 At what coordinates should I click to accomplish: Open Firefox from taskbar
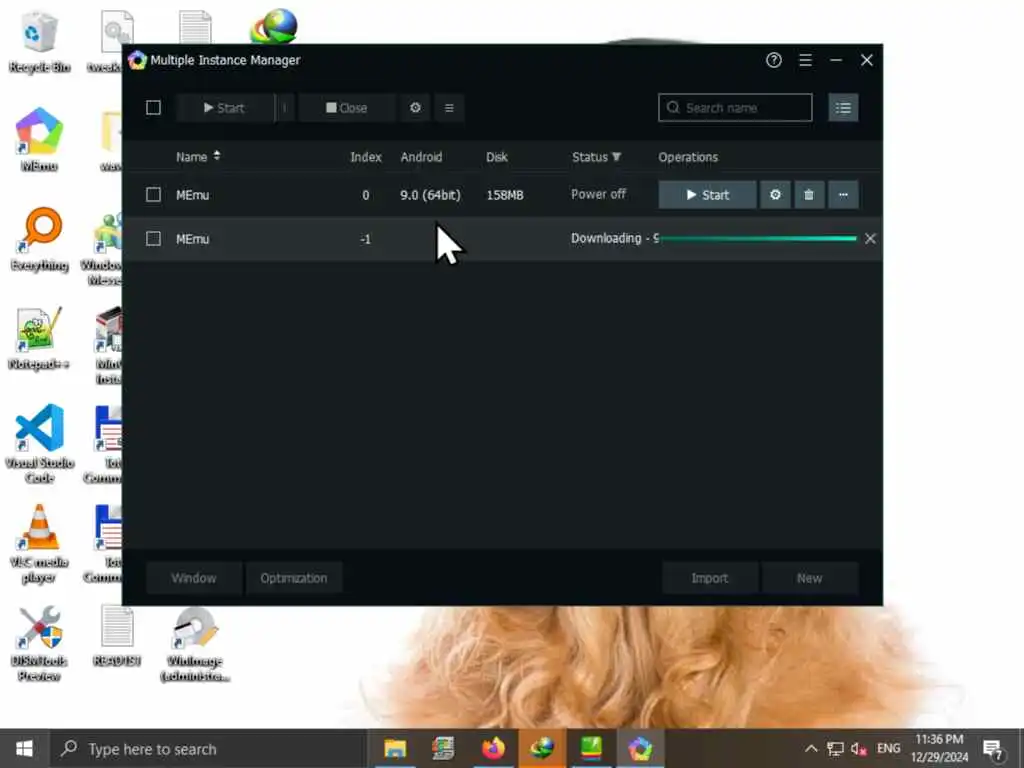(x=493, y=748)
